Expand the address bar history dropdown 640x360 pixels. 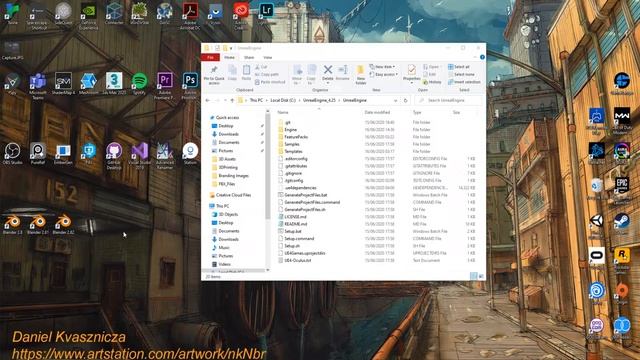396,100
